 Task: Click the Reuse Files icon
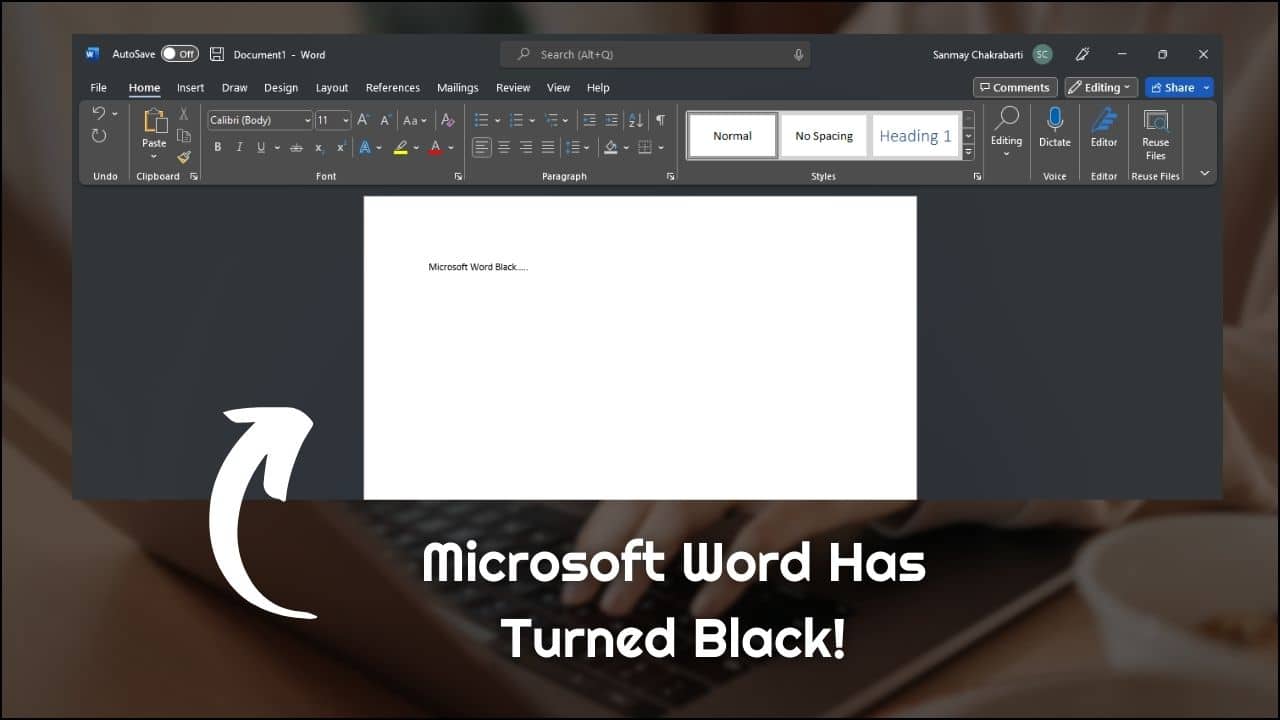[1156, 119]
